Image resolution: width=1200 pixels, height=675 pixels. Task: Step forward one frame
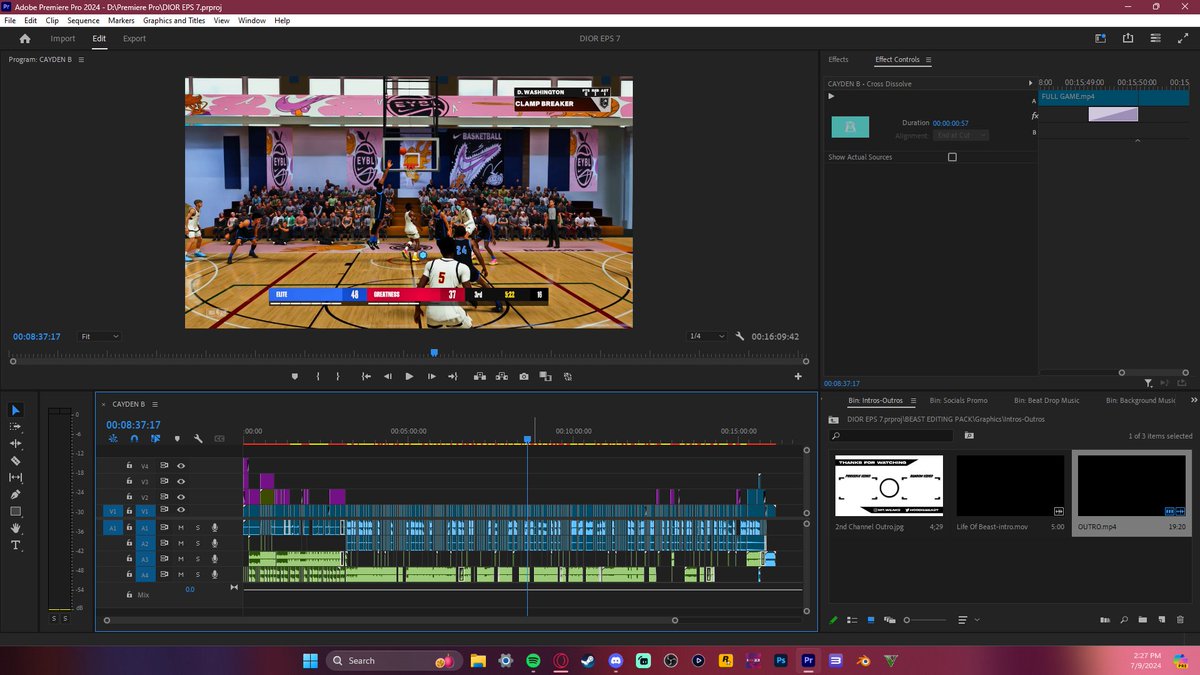tap(431, 376)
